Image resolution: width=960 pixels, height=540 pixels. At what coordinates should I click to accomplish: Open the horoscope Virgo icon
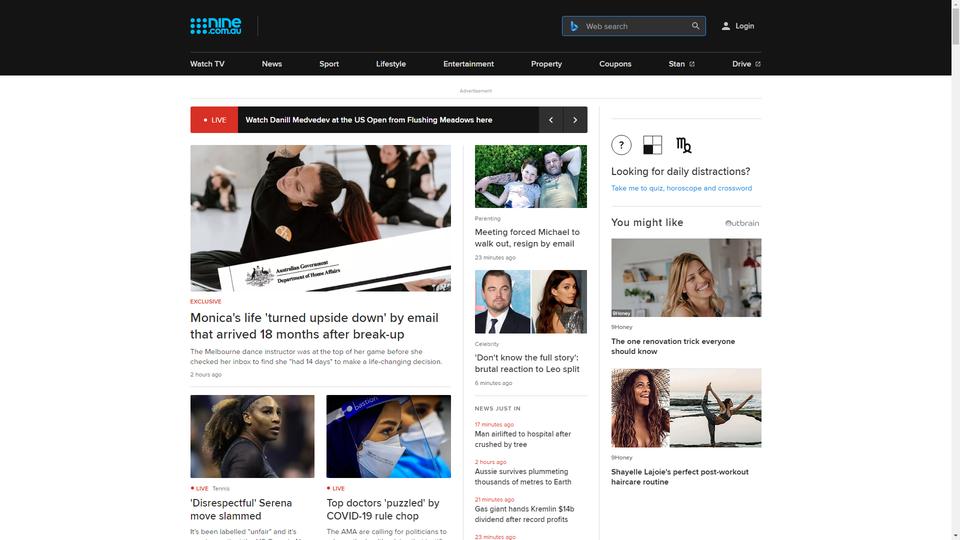(684, 145)
